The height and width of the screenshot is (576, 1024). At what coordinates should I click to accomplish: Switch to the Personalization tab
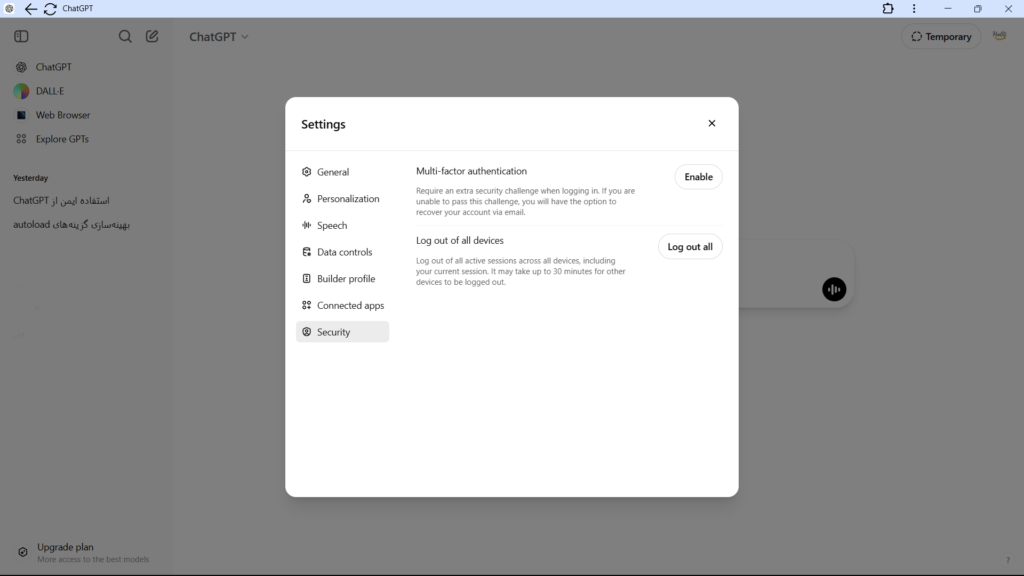[342, 199]
